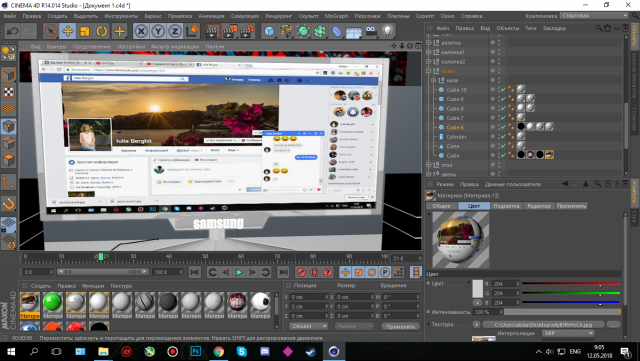Open the Объект coordinate mode dropdown
This screenshot has height=361, width=640.
(309, 326)
